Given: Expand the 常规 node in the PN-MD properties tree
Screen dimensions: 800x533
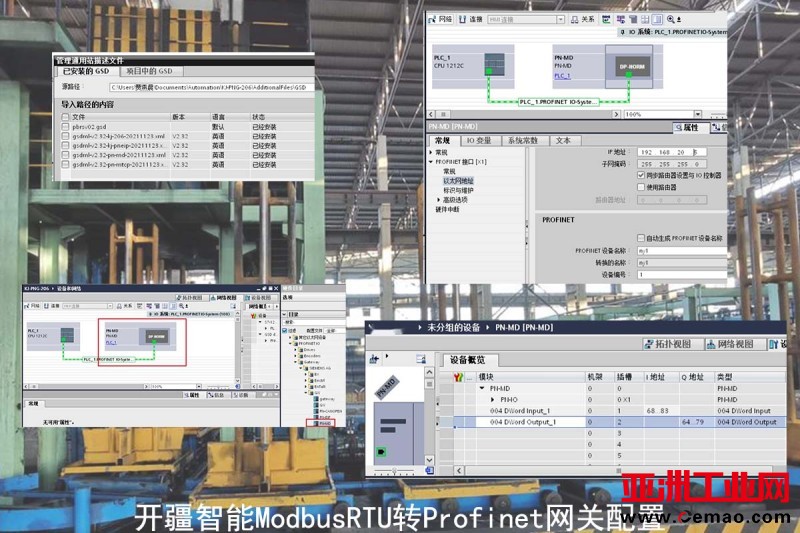Looking at the screenshot, I should click(x=431, y=153).
